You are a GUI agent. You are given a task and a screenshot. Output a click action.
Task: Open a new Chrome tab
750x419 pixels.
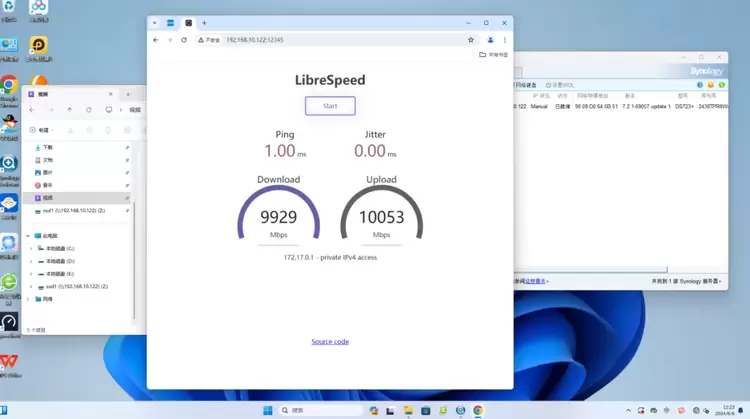coord(205,22)
